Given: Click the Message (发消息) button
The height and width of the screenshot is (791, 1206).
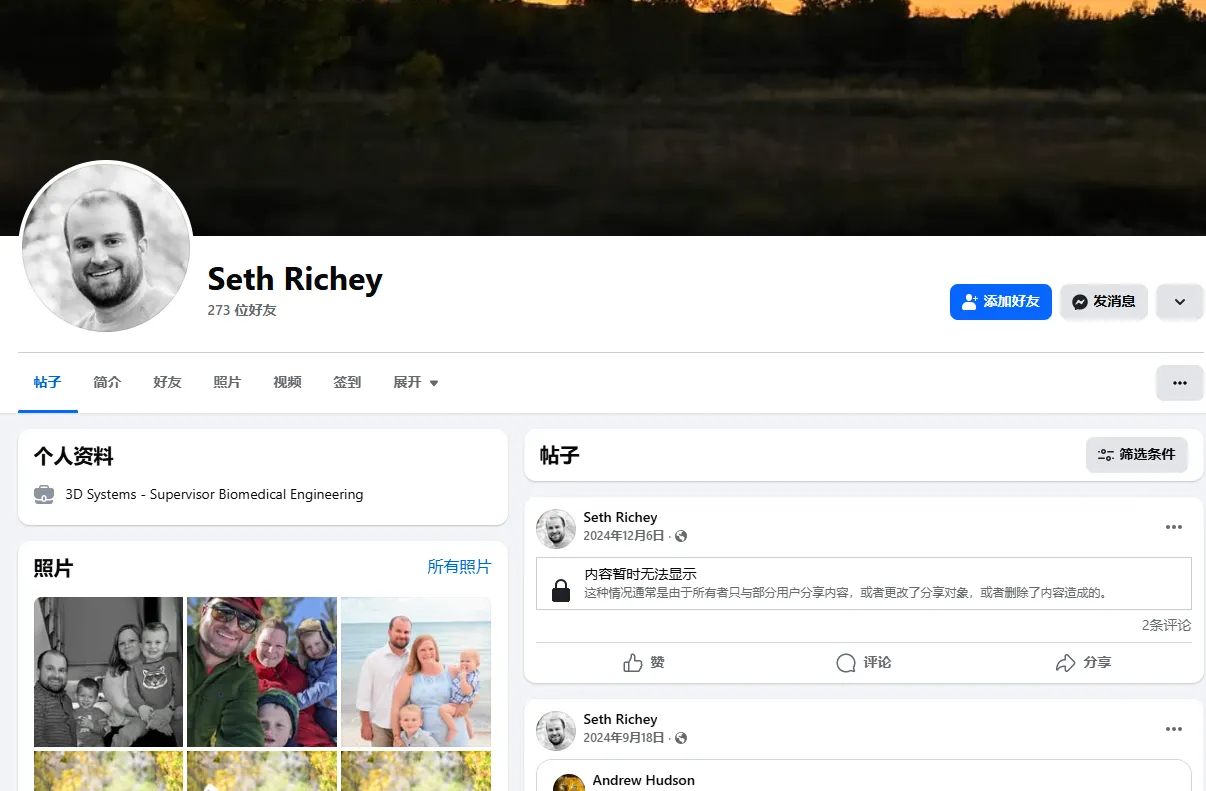Looking at the screenshot, I should [x=1104, y=302].
